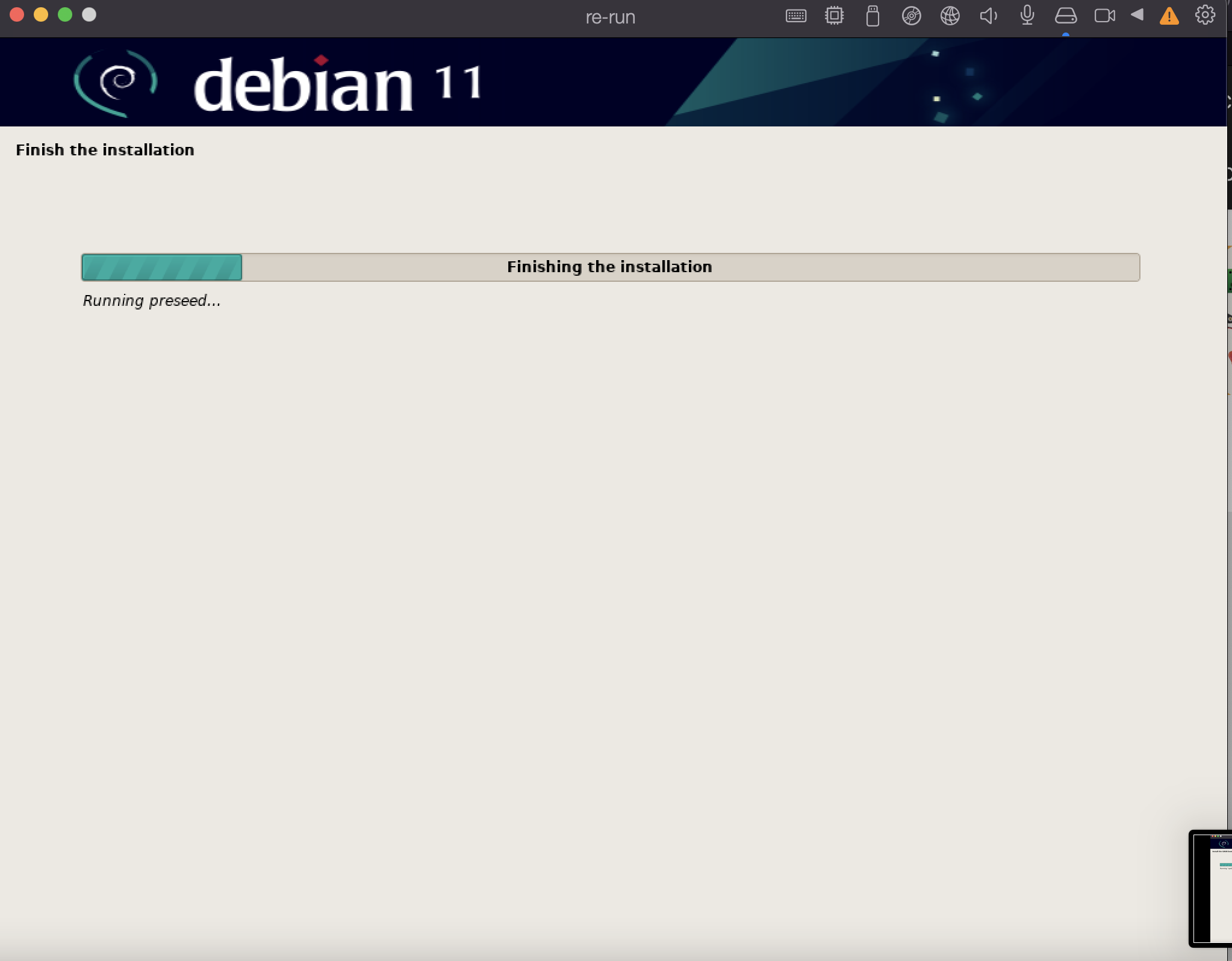This screenshot has width=1232, height=961.
Task: Click the microphone icon
Action: pos(1027,16)
